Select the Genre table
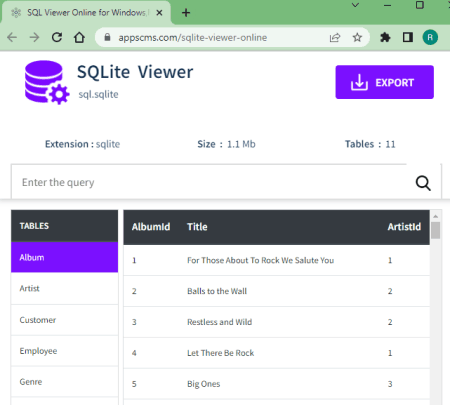Screen dimensions: 450x405 coord(64,382)
